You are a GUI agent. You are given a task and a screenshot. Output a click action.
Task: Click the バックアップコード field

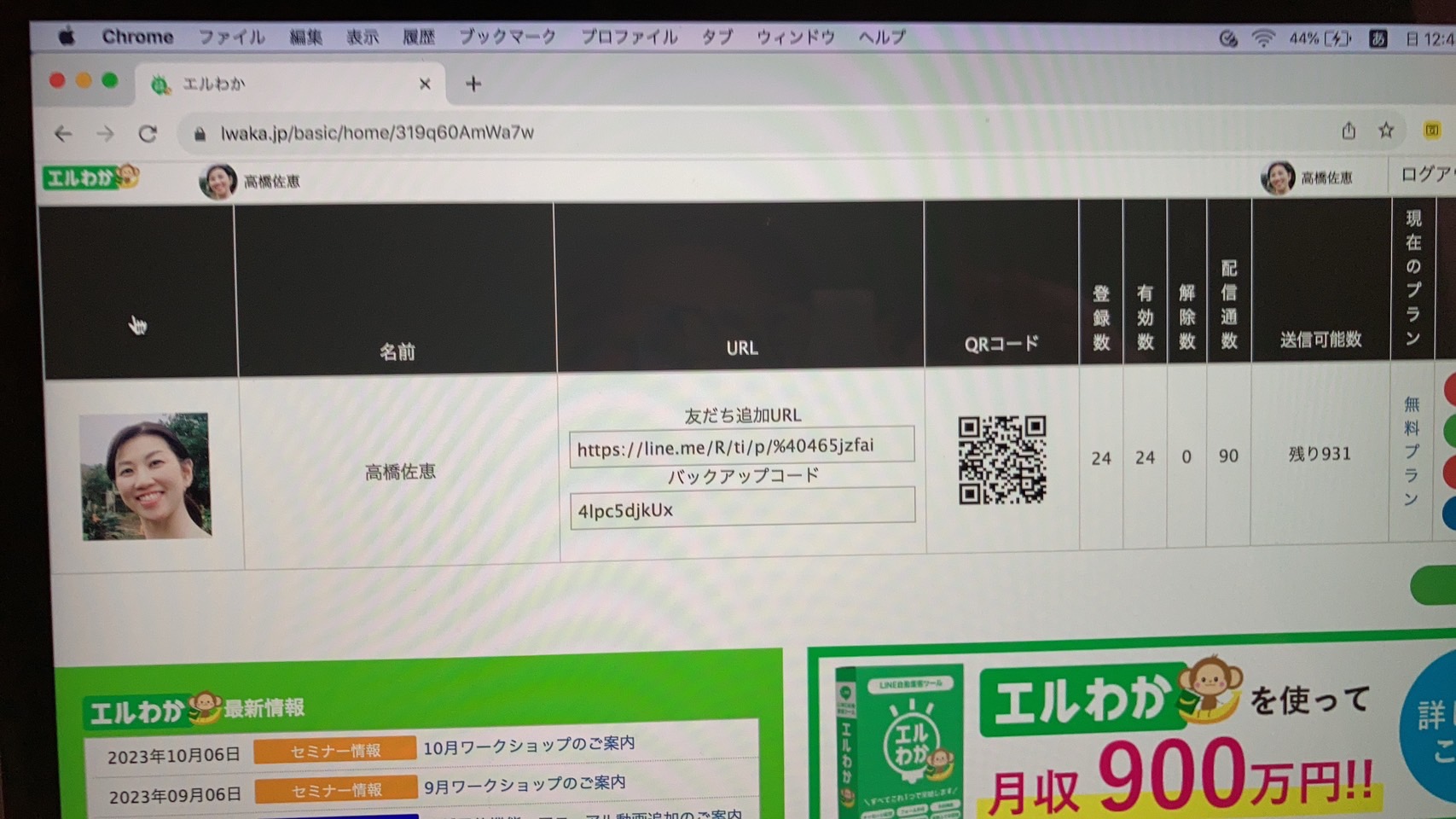click(742, 509)
